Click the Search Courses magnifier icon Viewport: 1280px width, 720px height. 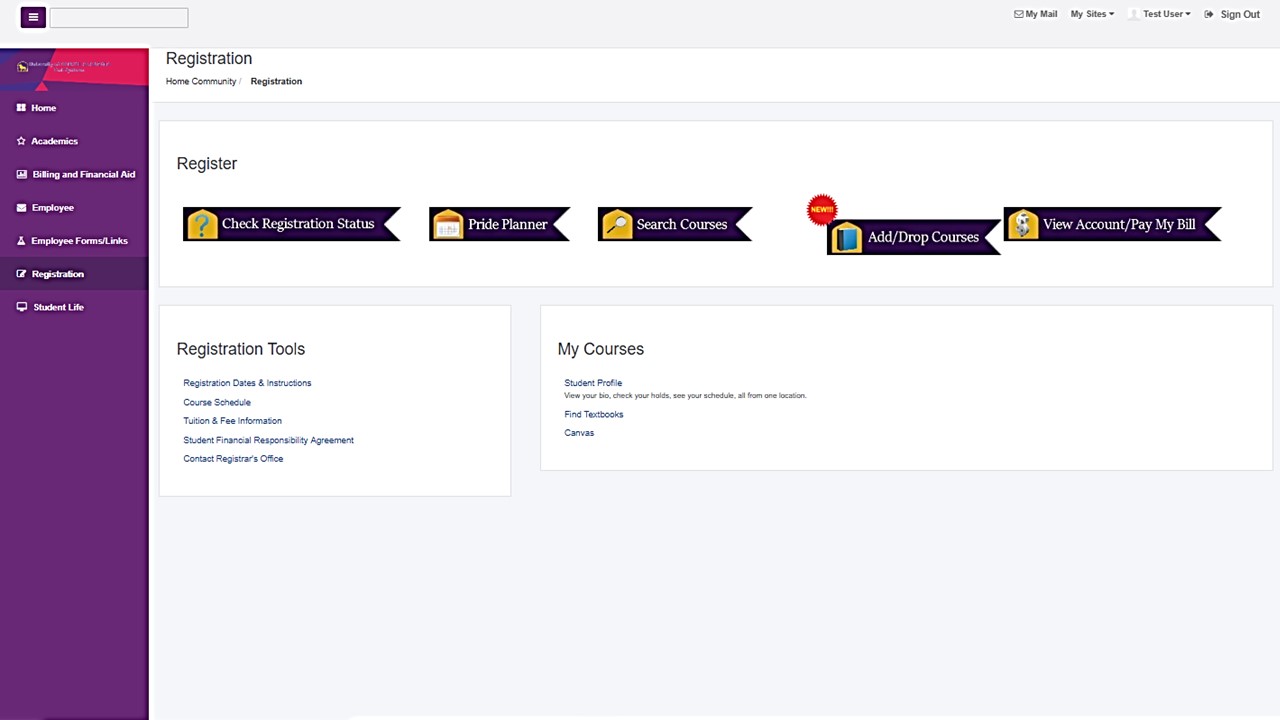(617, 224)
